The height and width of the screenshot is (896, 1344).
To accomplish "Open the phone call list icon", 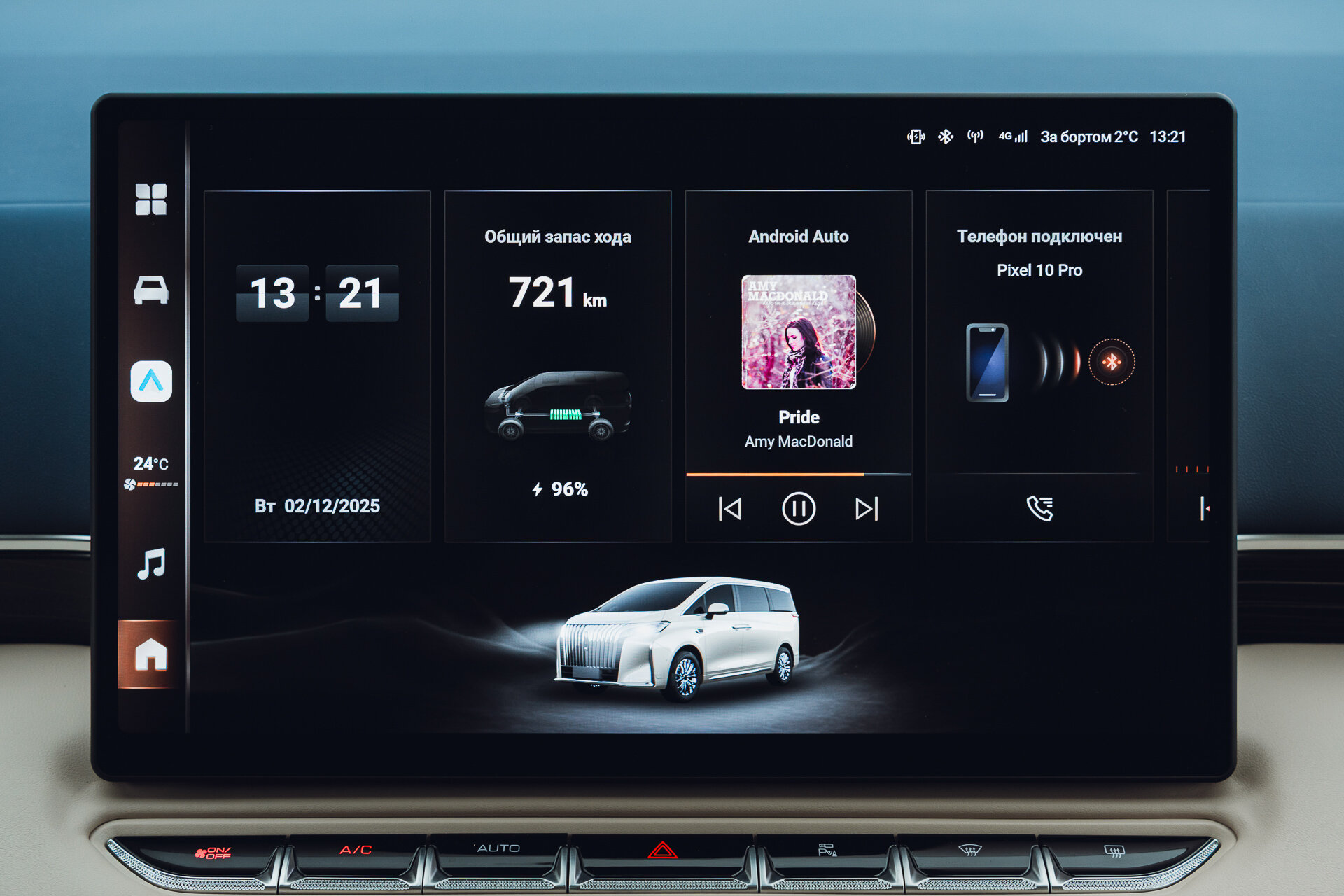I will (x=1039, y=509).
